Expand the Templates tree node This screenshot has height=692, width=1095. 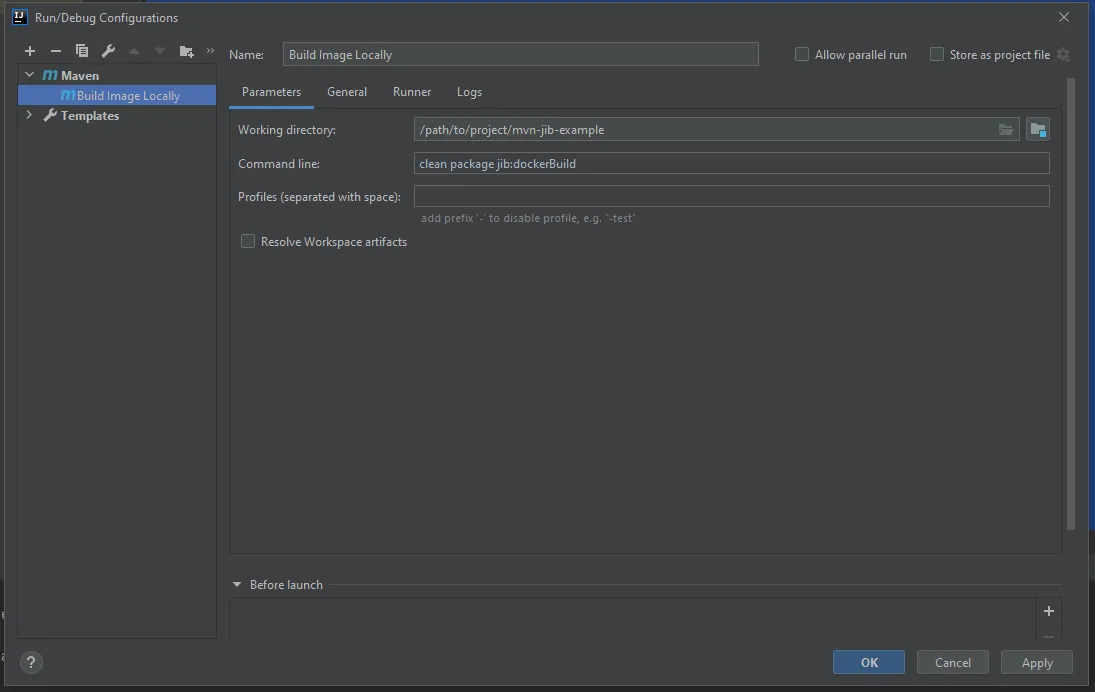tap(30, 116)
